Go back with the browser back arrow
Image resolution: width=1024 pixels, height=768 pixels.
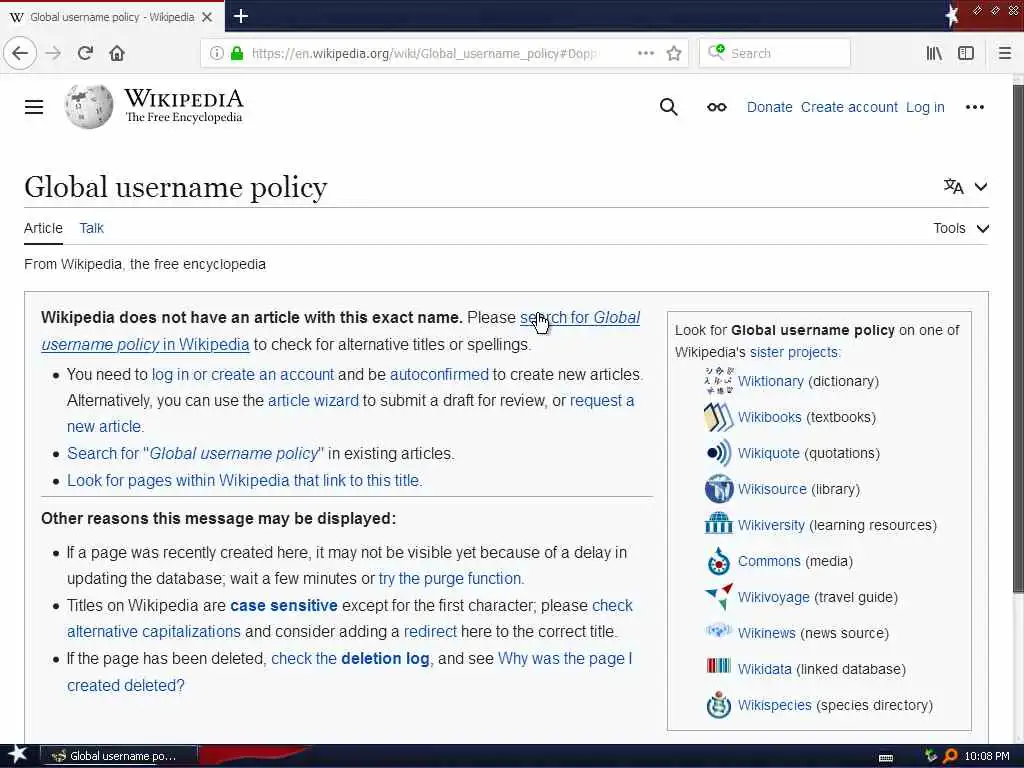coord(20,53)
